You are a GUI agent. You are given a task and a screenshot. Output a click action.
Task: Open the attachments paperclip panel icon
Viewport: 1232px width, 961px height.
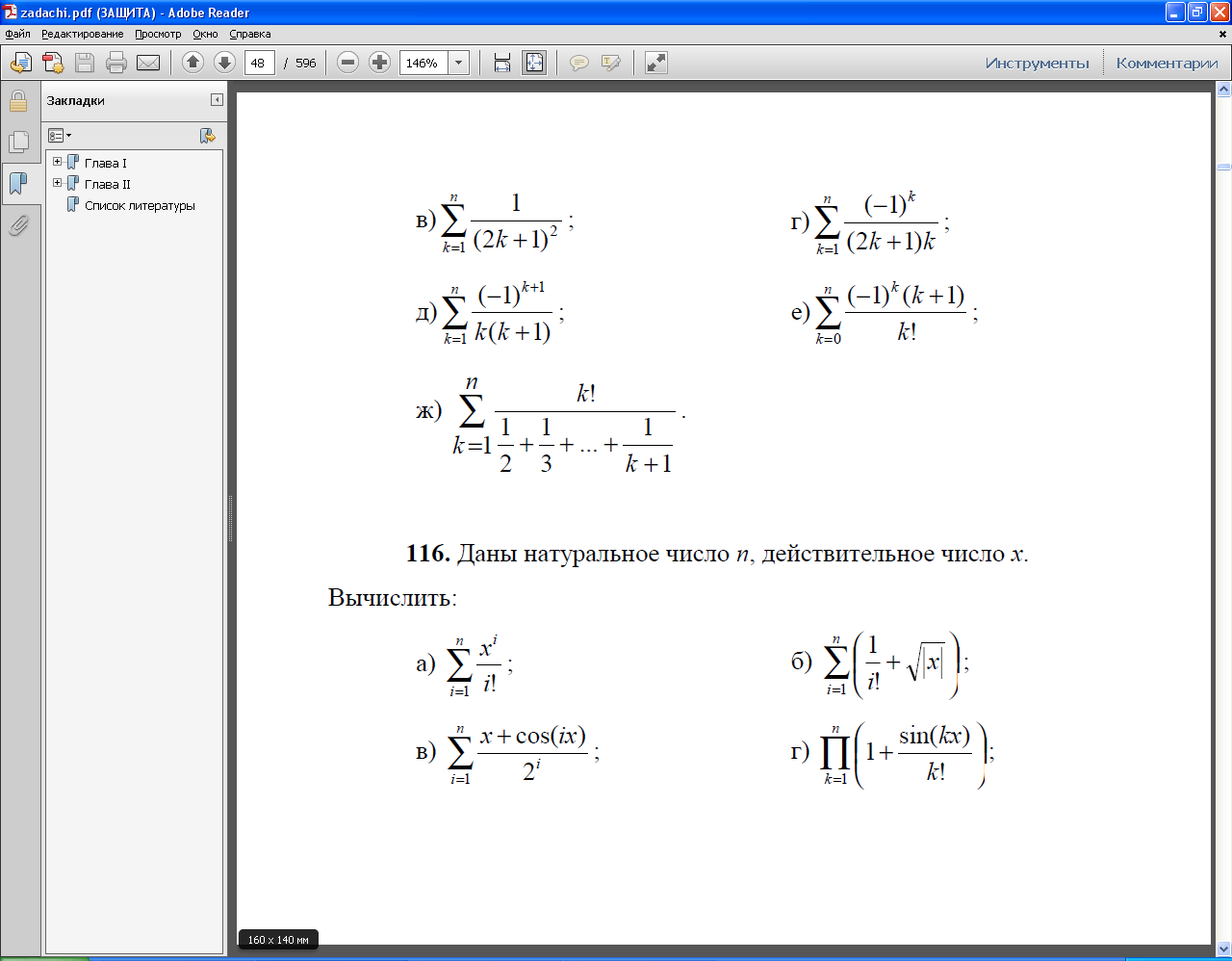point(18,225)
